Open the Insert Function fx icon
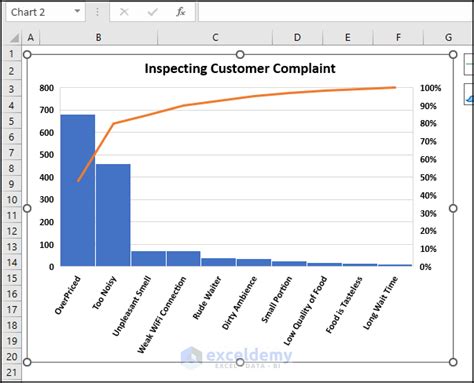This screenshot has height=383, width=474. 180,12
